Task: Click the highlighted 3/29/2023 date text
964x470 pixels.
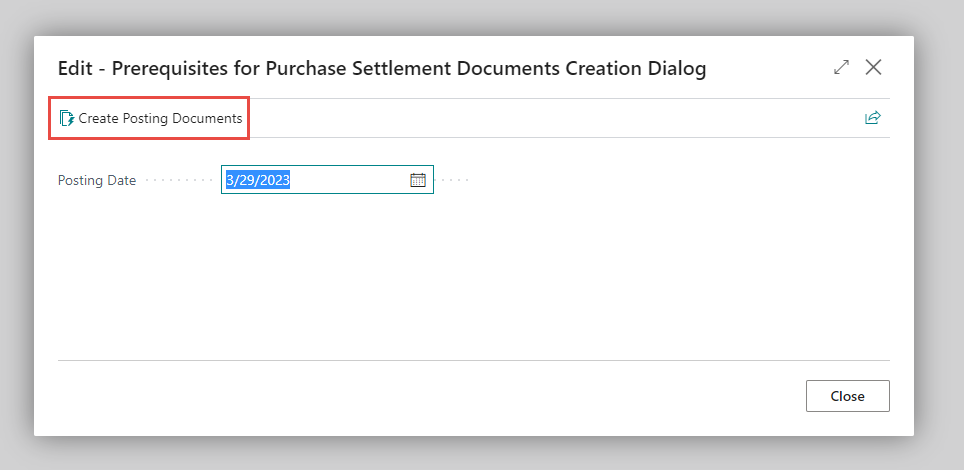Action: [258, 180]
